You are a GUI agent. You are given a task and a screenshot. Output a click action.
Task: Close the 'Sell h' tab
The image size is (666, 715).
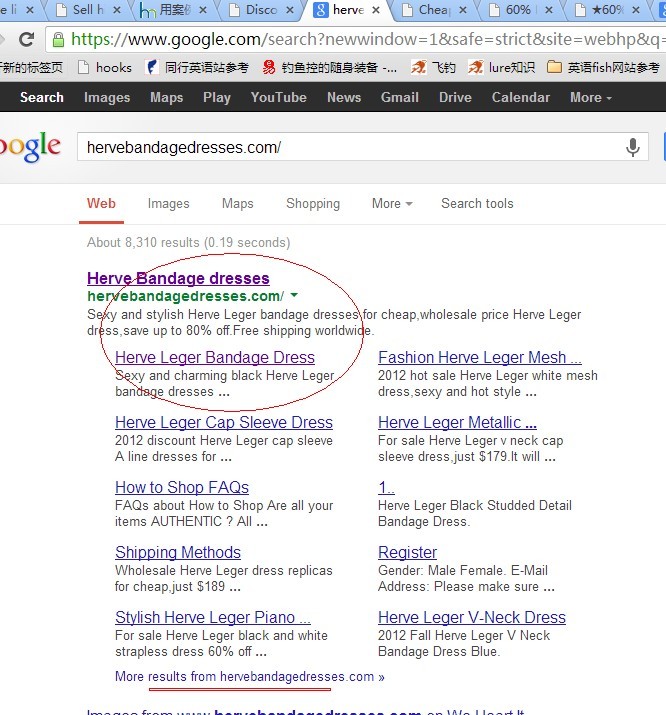coord(117,10)
